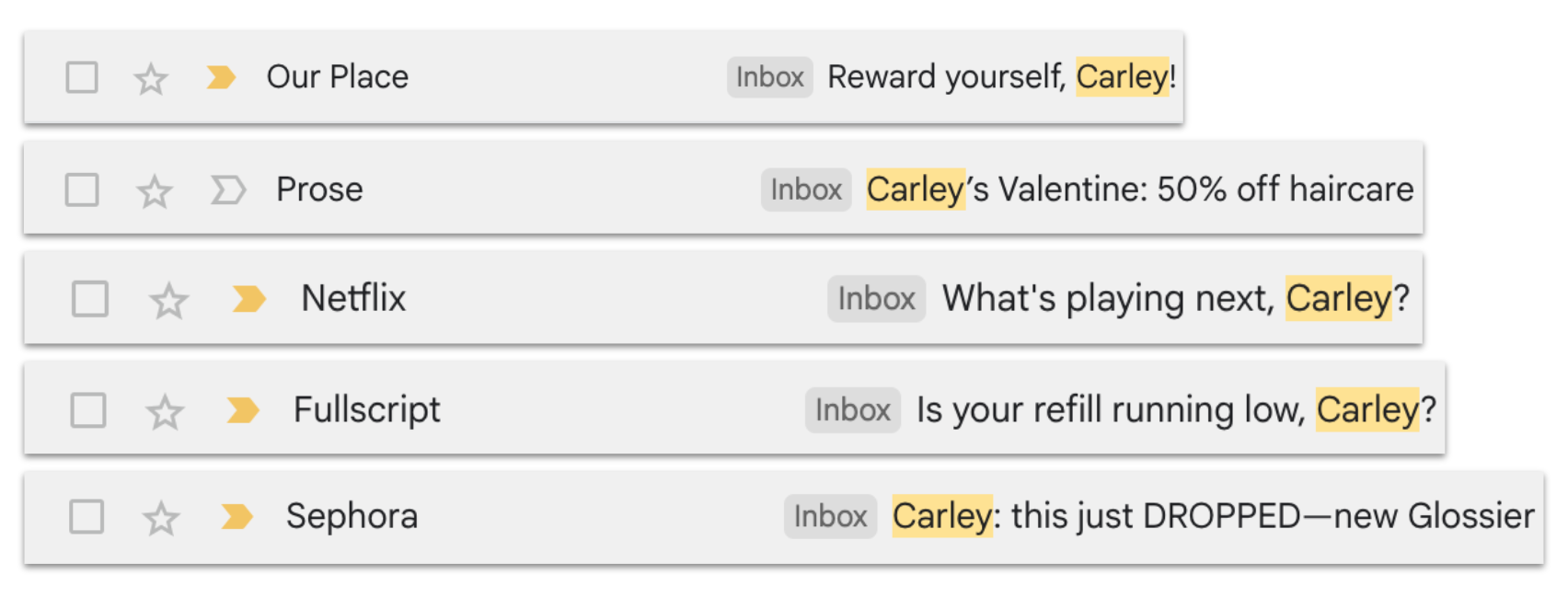Viewport: 1568px width, 598px height.
Task: Mark the Prose email as important
Action: pyautogui.click(x=227, y=190)
